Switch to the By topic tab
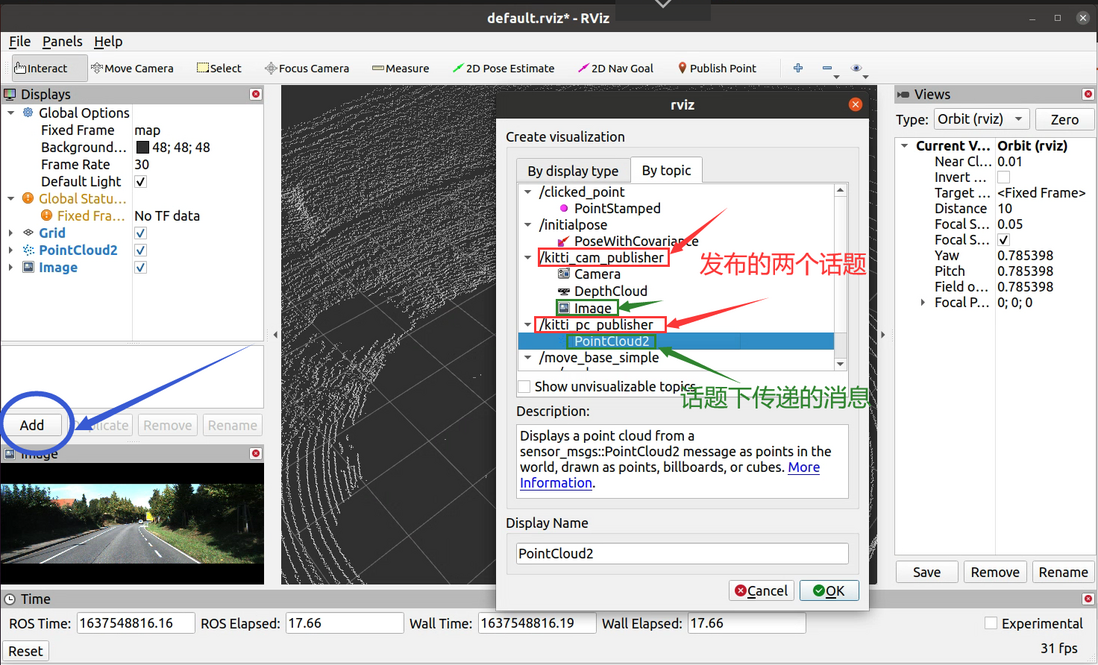 666,170
